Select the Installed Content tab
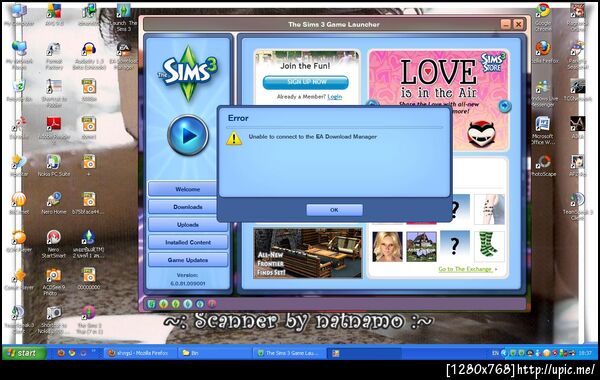 188,242
